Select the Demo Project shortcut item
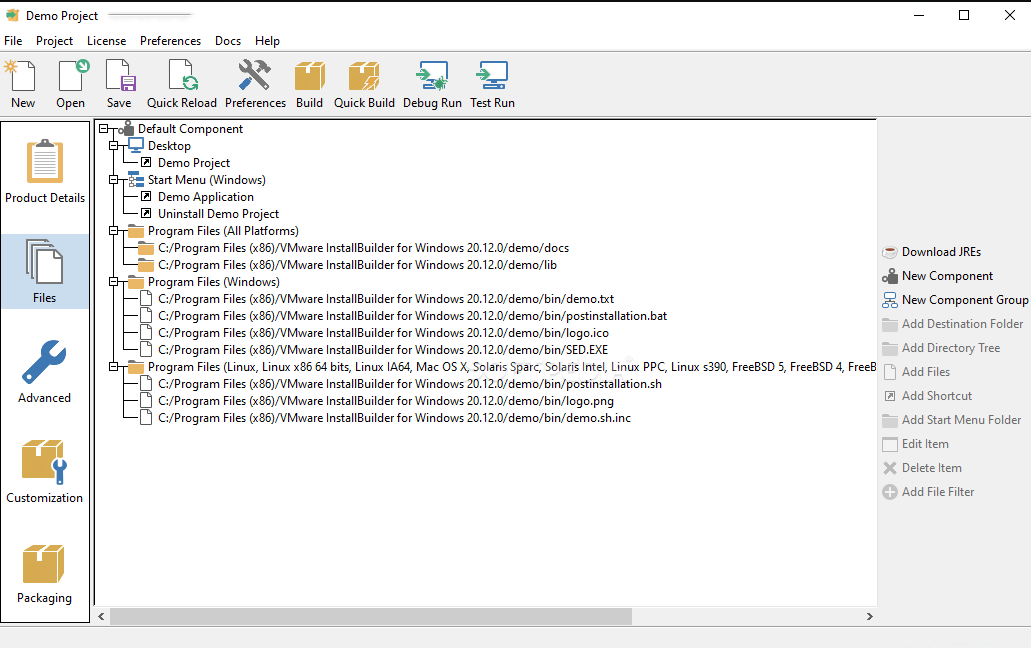This screenshot has width=1031, height=648. click(194, 163)
